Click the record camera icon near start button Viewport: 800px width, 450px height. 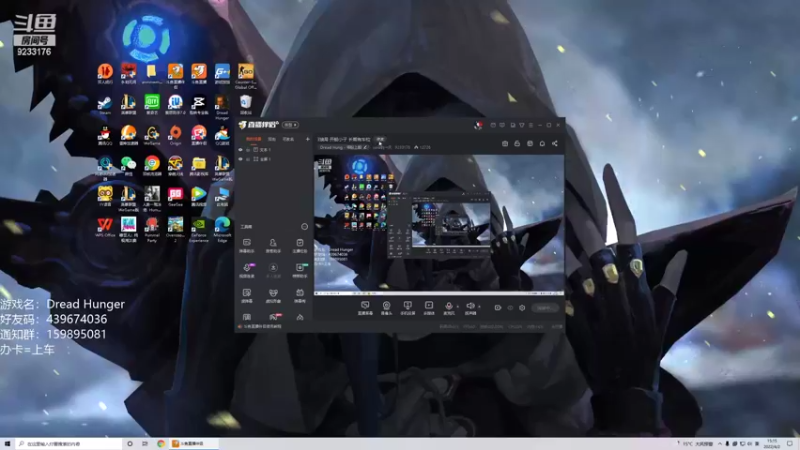pos(497,308)
